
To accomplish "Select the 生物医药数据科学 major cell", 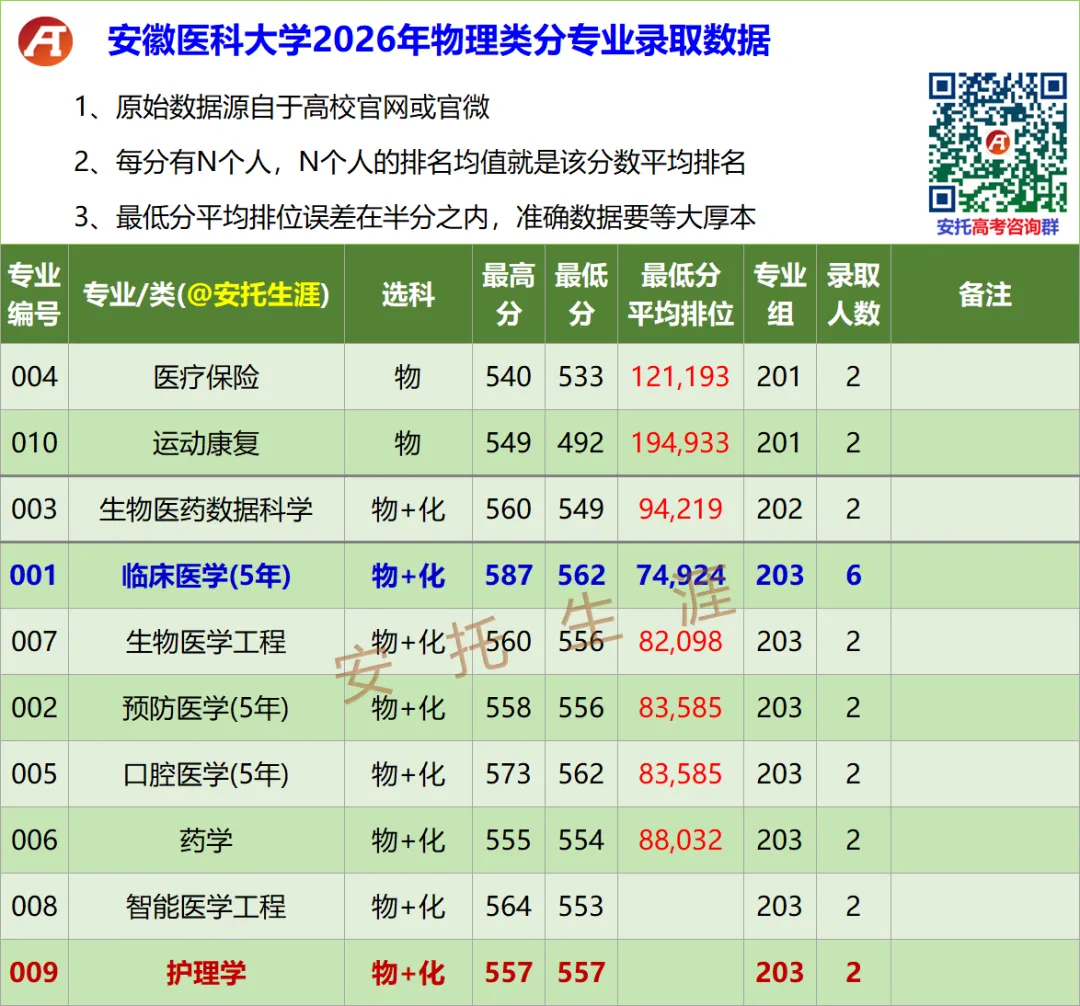I will click(207, 509).
